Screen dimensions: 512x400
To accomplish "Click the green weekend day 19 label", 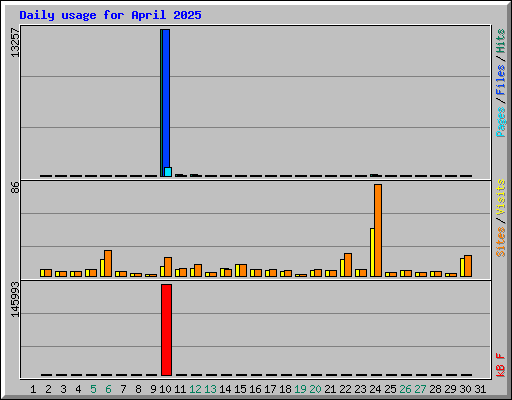I will (300, 389).
